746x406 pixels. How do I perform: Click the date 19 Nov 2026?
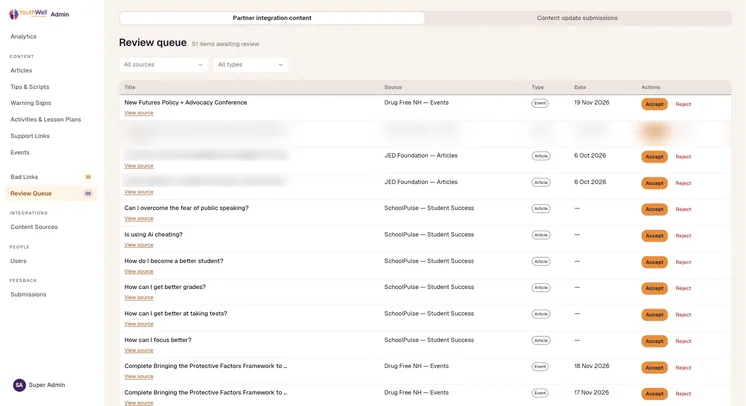591,103
